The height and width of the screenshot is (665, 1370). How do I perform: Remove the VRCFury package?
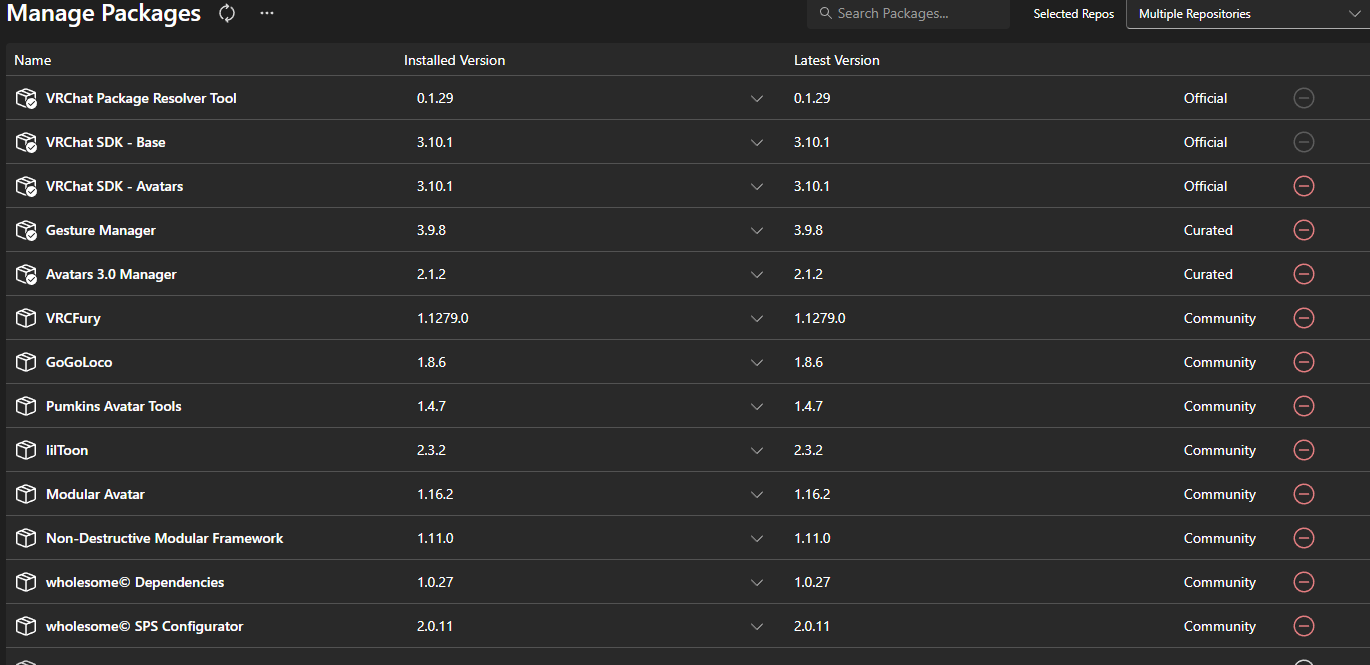pos(1304,318)
